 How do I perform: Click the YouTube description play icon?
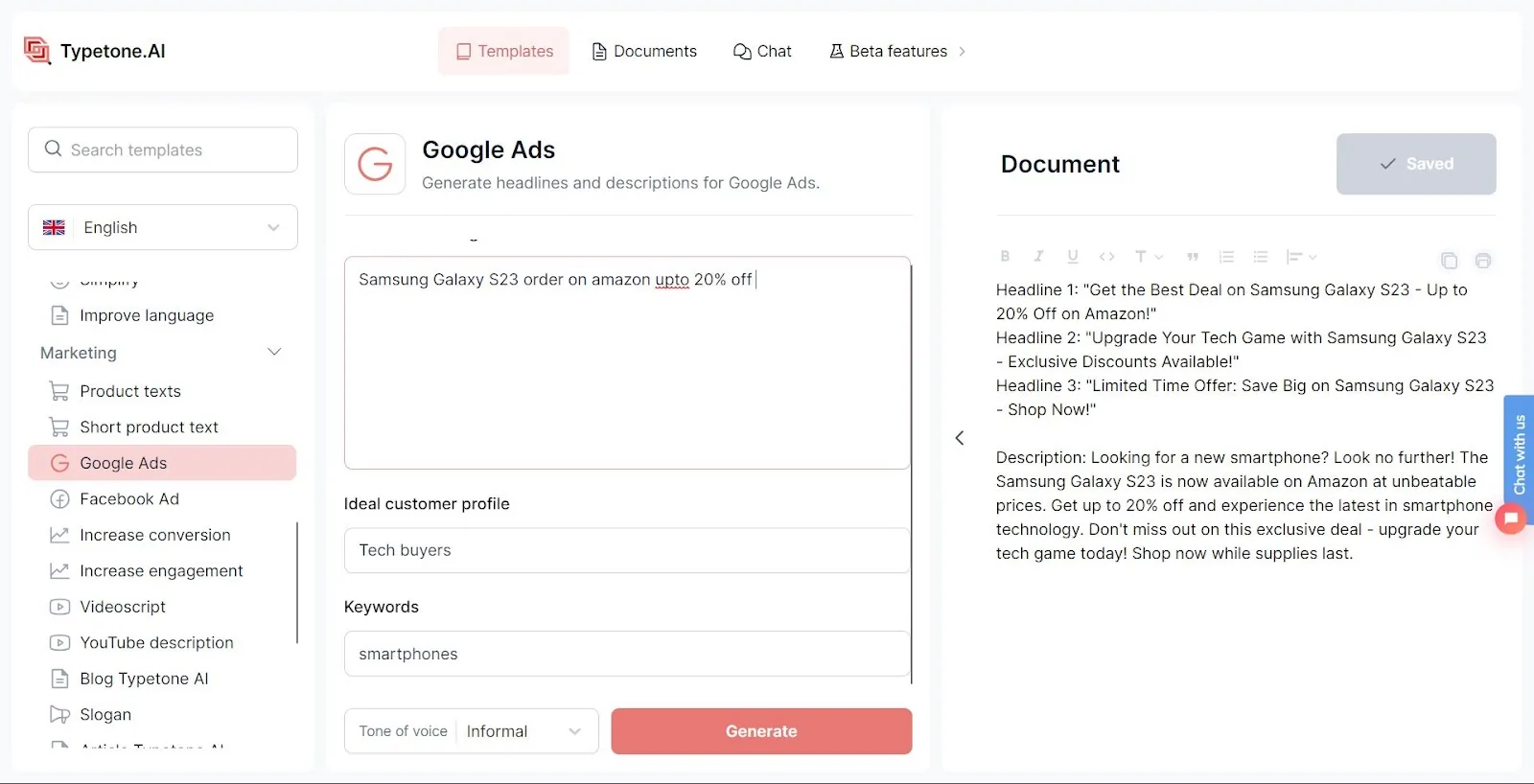pyautogui.click(x=59, y=642)
